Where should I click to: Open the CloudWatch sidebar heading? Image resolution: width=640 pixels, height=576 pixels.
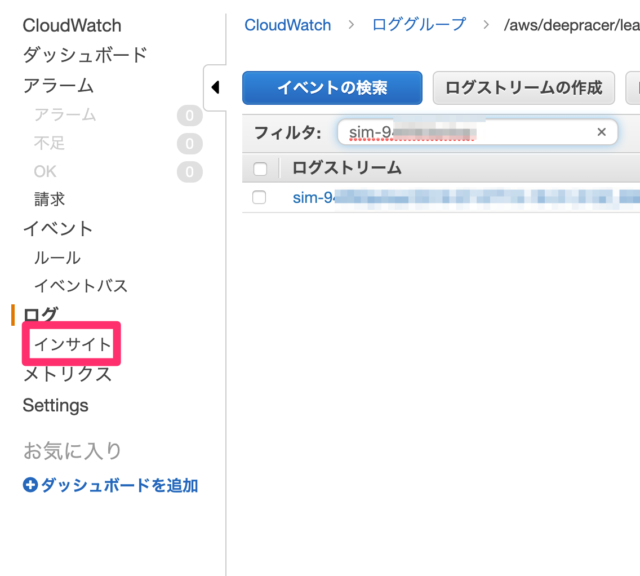(x=72, y=25)
